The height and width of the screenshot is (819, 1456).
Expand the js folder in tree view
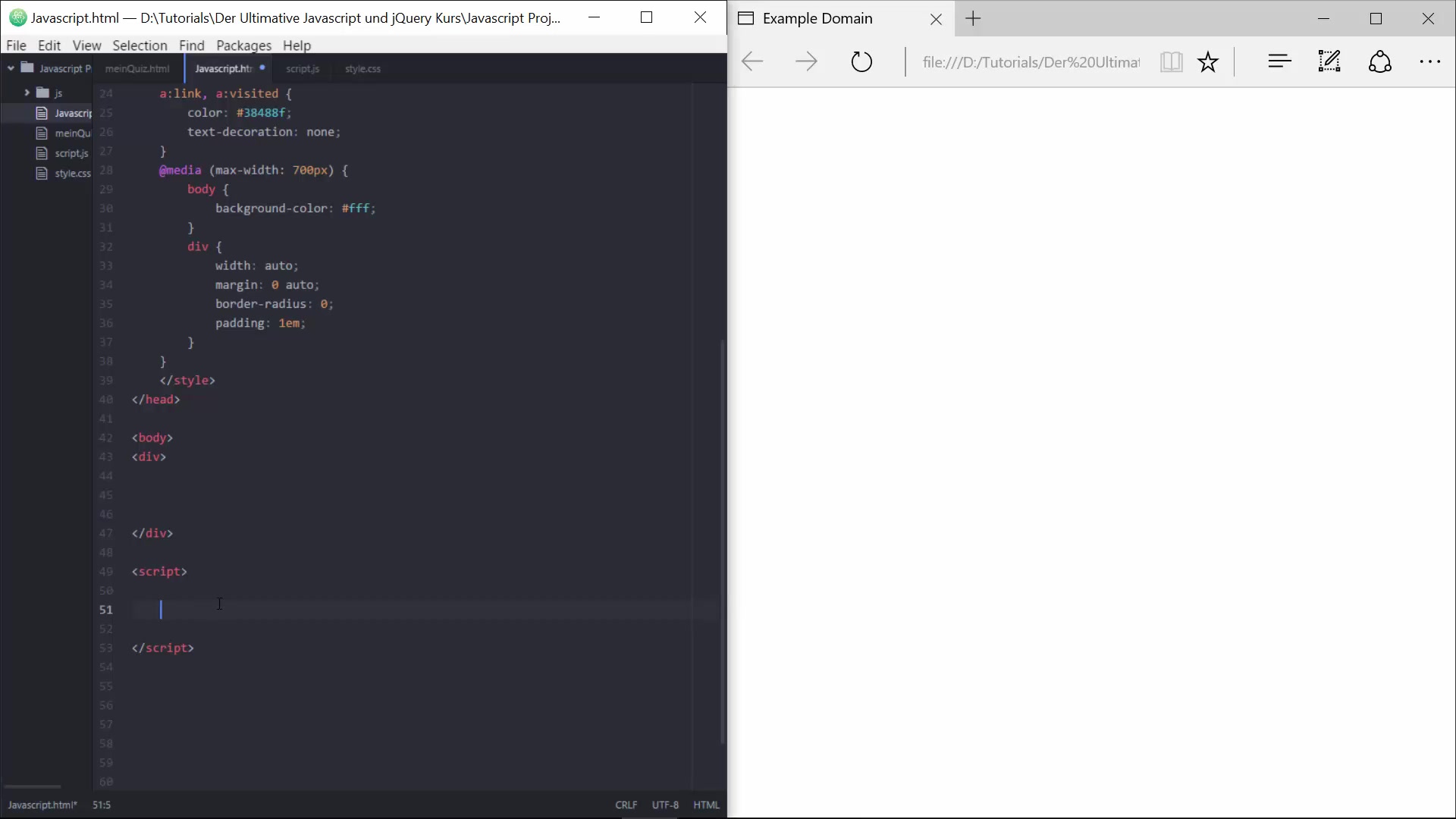tap(27, 93)
